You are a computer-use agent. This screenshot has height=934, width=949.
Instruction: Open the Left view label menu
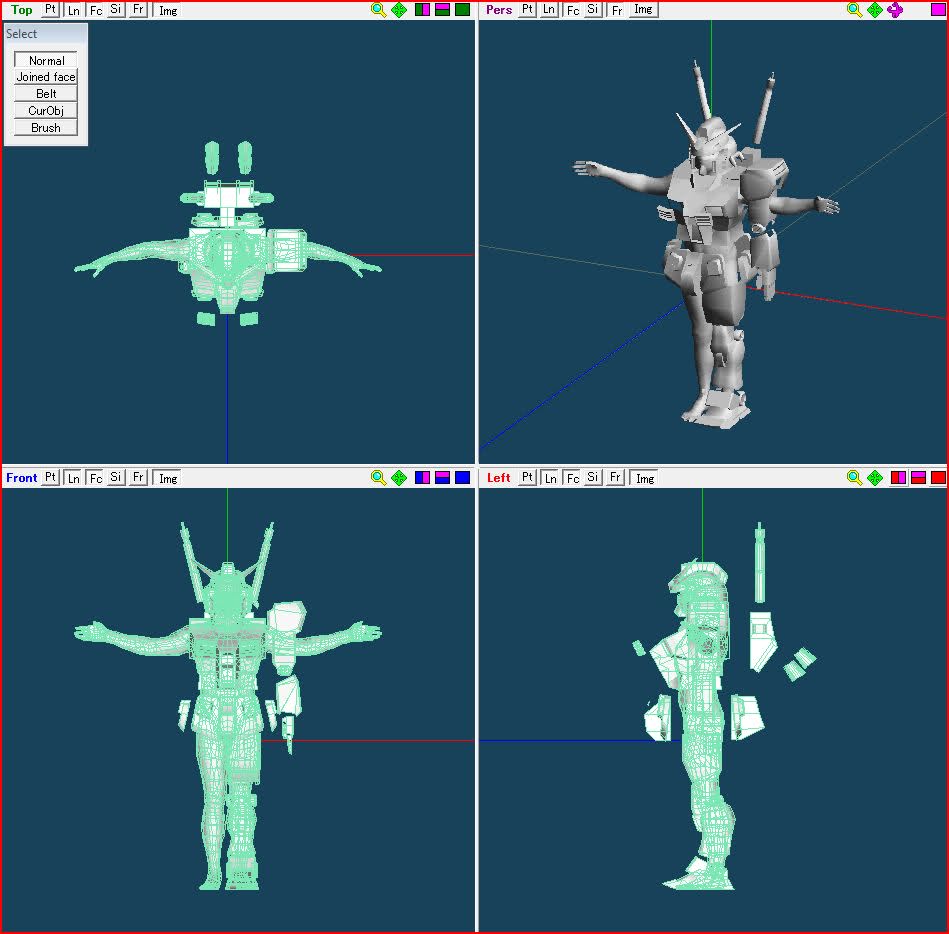[498, 478]
